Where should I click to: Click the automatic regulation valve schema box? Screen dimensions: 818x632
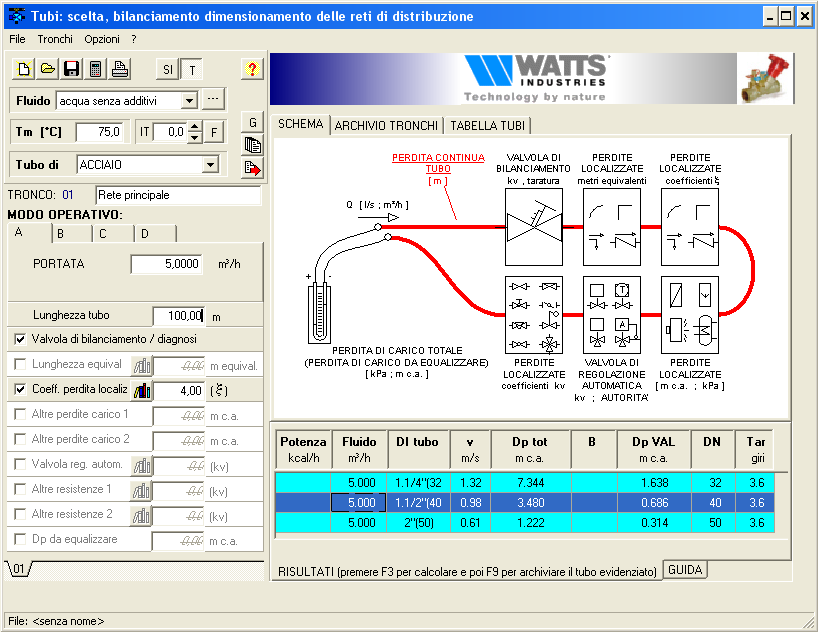coord(611,315)
